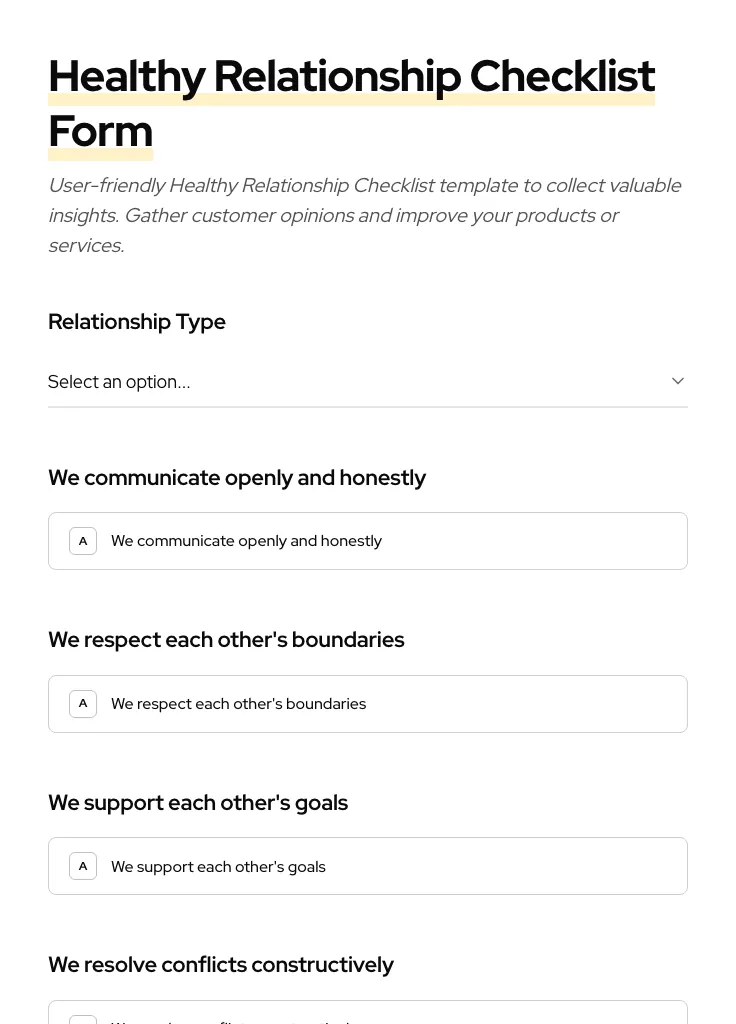Click the 'Relationship Type' question label
Image resolution: width=736 pixels, height=1024 pixels.
pyautogui.click(x=137, y=321)
